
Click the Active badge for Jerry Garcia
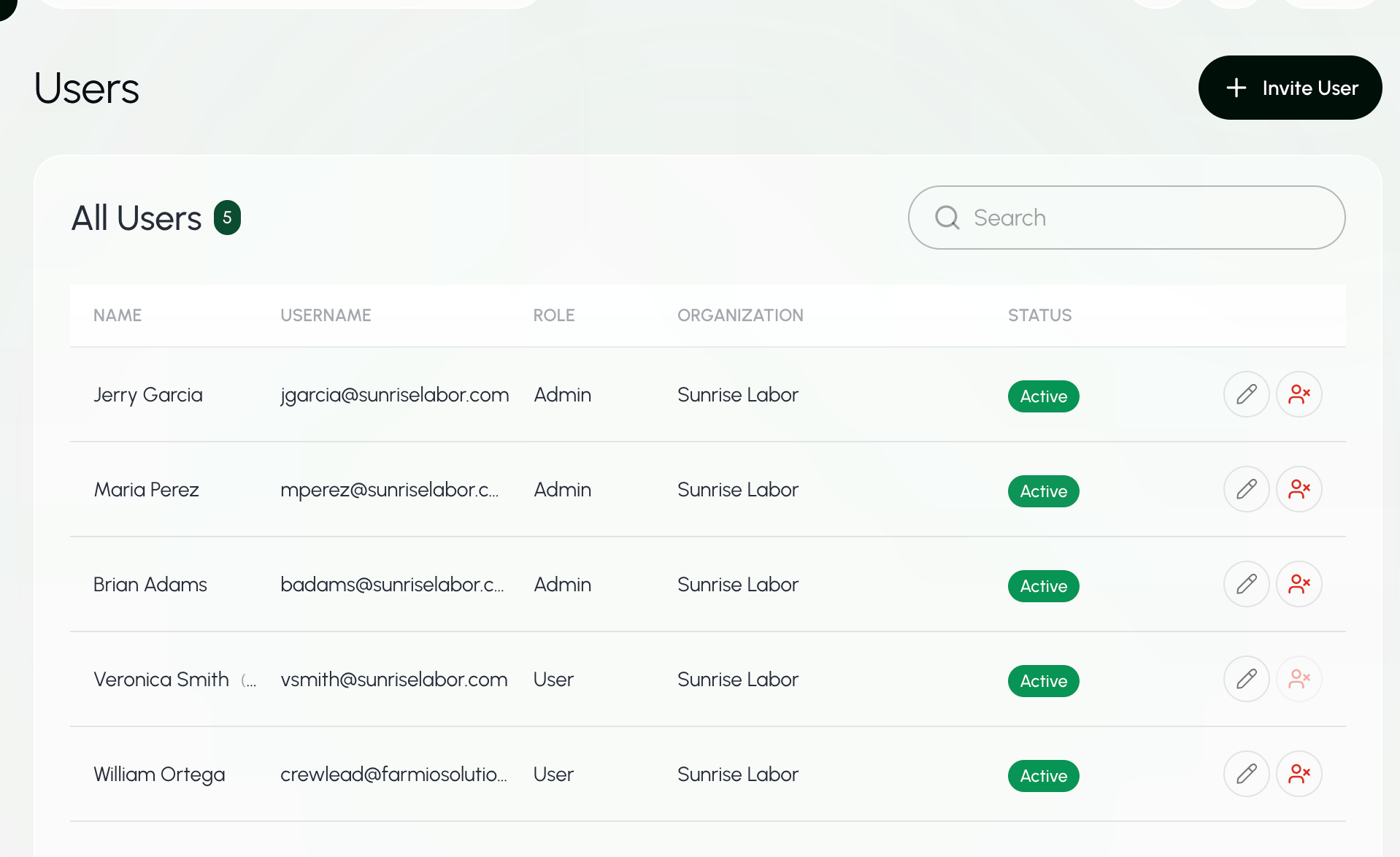coord(1043,396)
